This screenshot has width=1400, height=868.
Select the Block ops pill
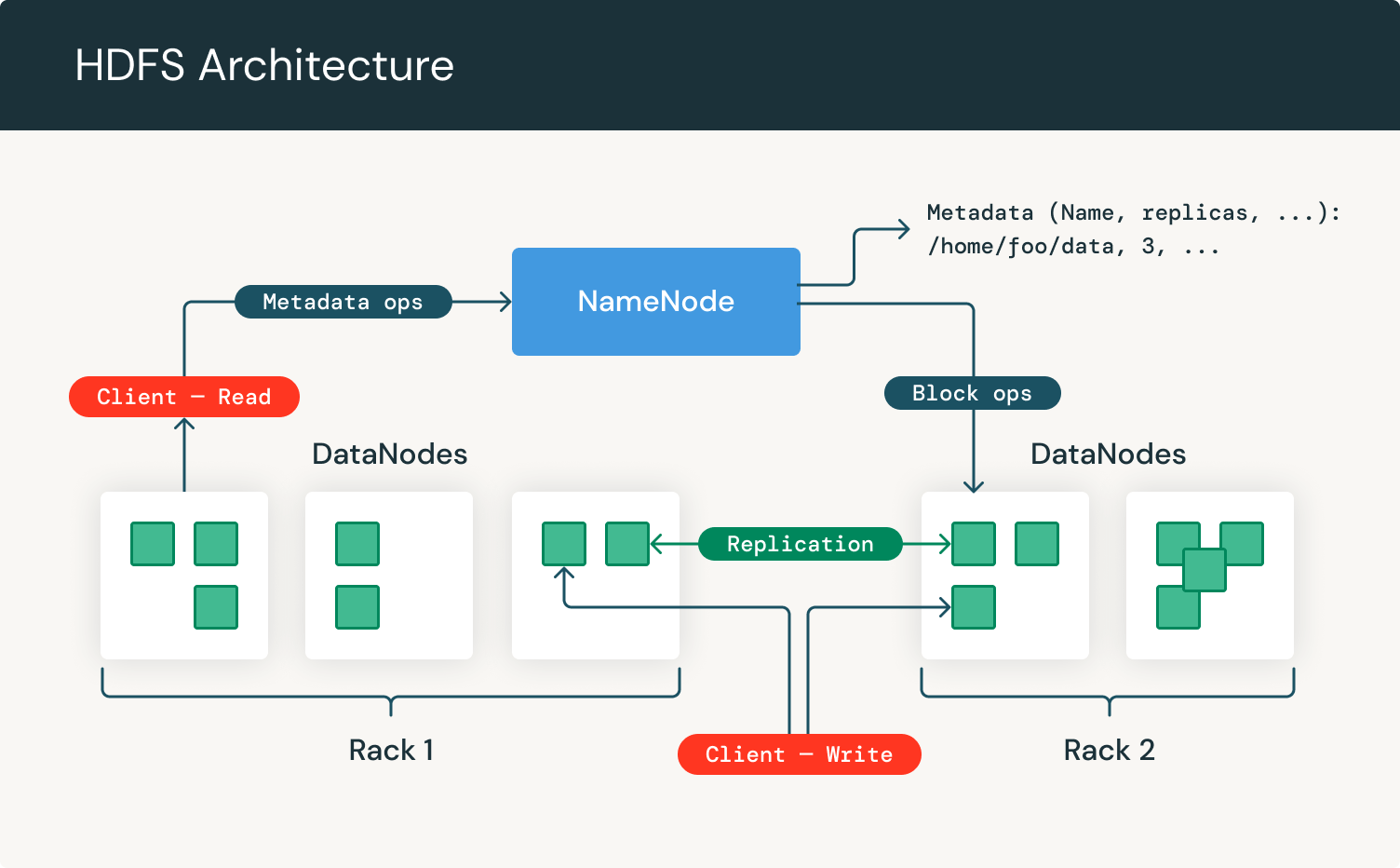tap(972, 393)
